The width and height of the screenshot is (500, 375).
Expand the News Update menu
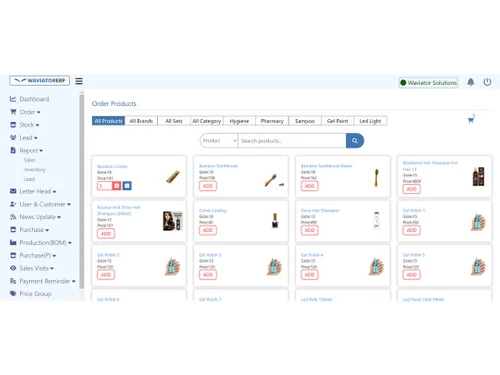click(x=40, y=217)
